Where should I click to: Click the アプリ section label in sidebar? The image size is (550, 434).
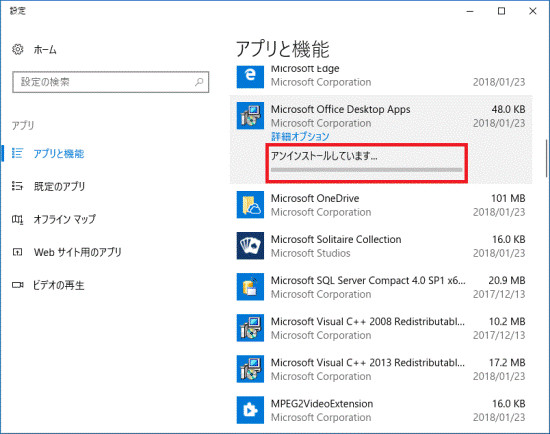pos(23,125)
